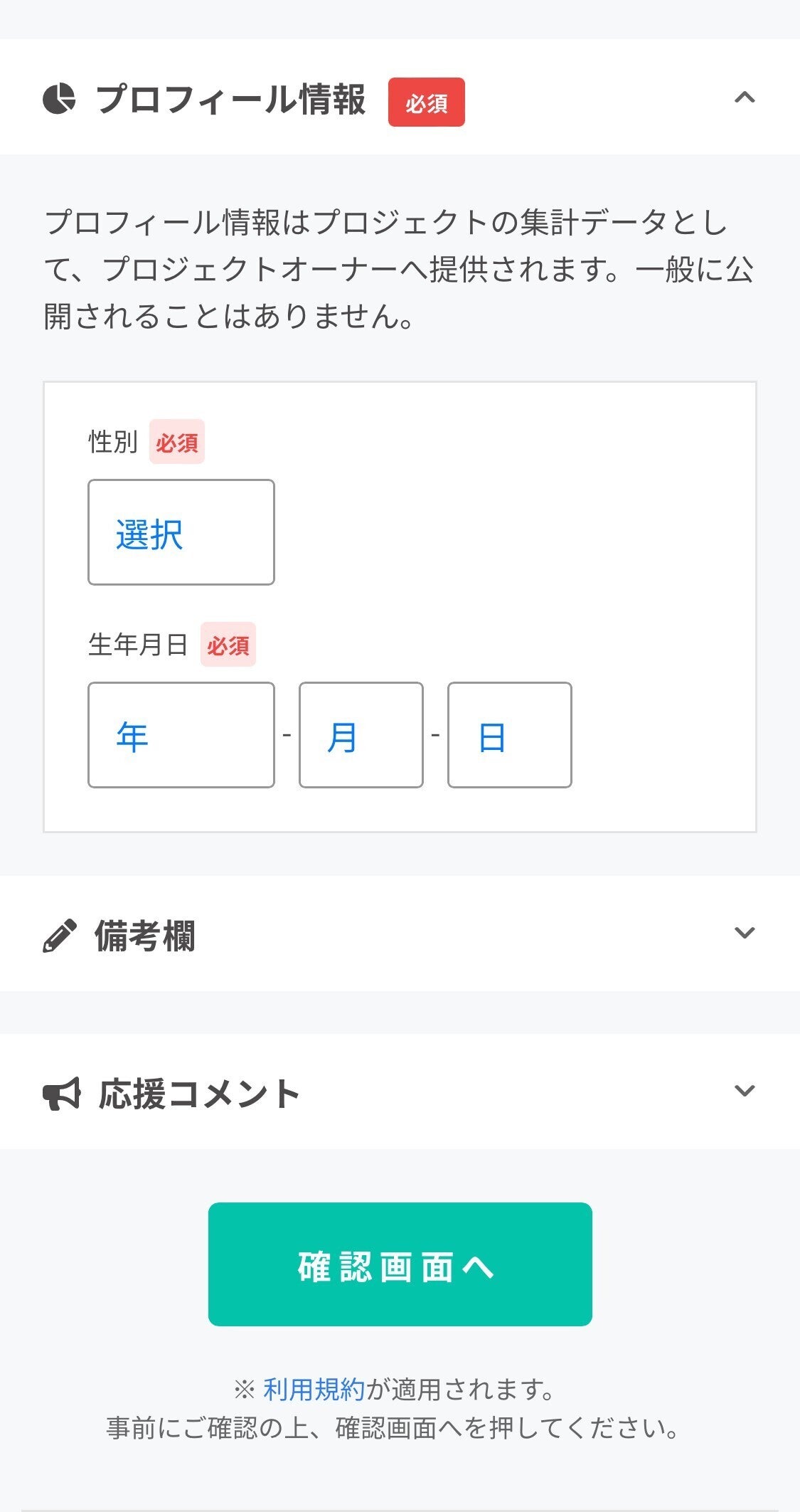The image size is (800, 1512).
Task: Open the 日 birth day dropdown
Action: 509,735
